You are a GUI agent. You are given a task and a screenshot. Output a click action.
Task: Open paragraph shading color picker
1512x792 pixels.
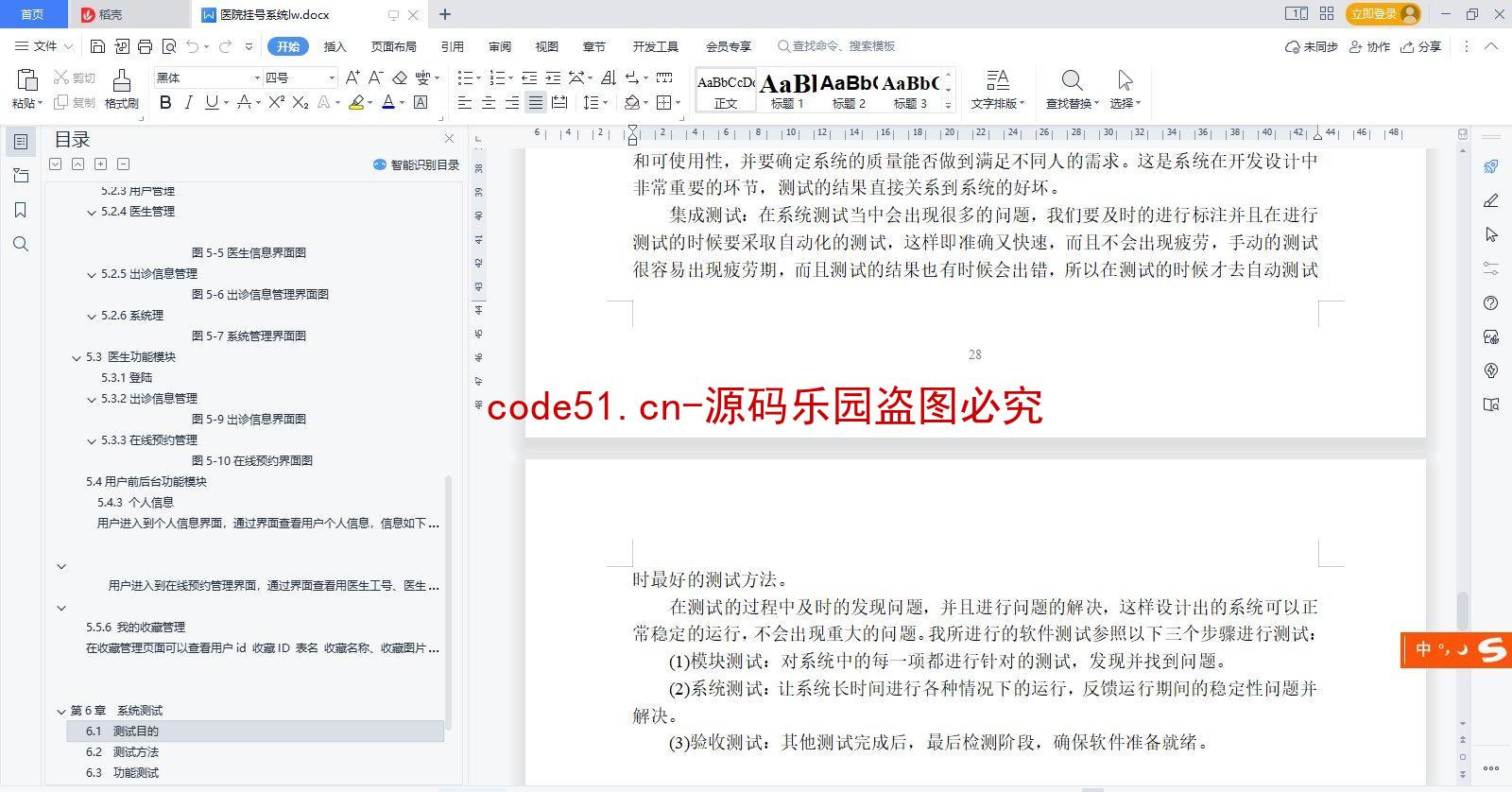[x=645, y=103]
